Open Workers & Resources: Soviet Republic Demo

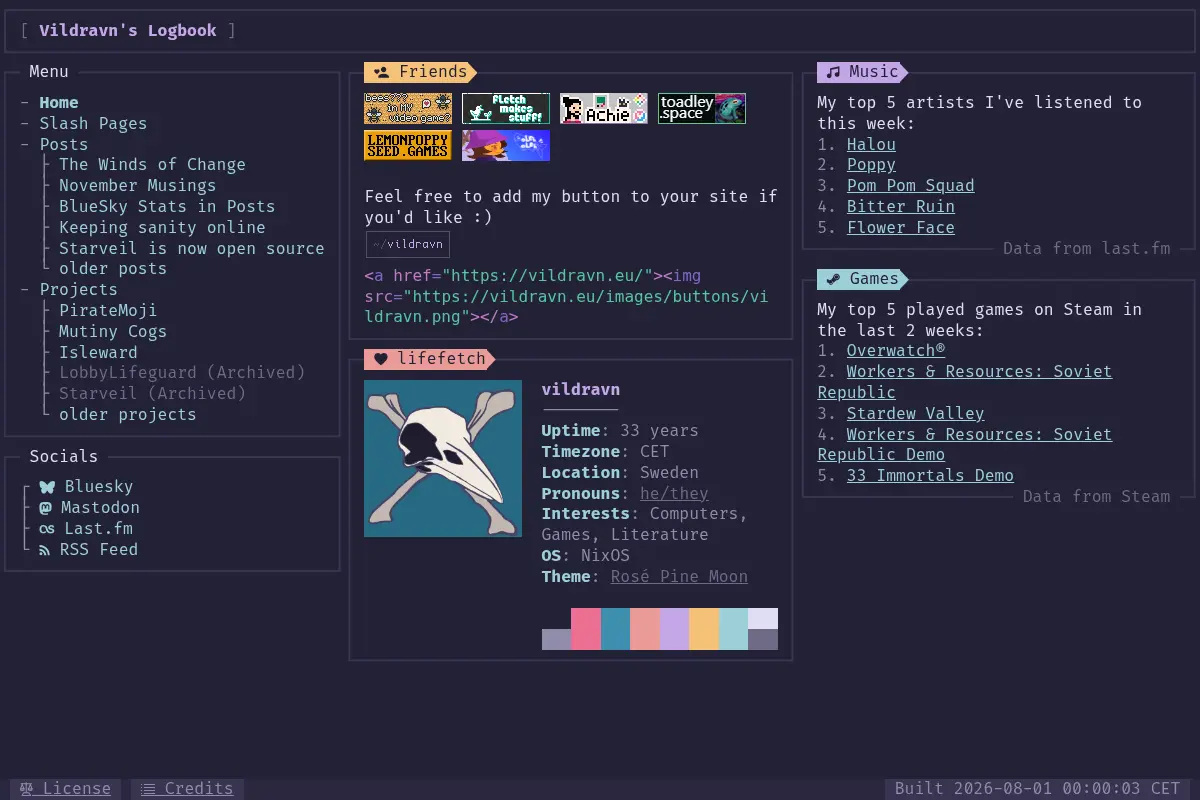point(965,445)
